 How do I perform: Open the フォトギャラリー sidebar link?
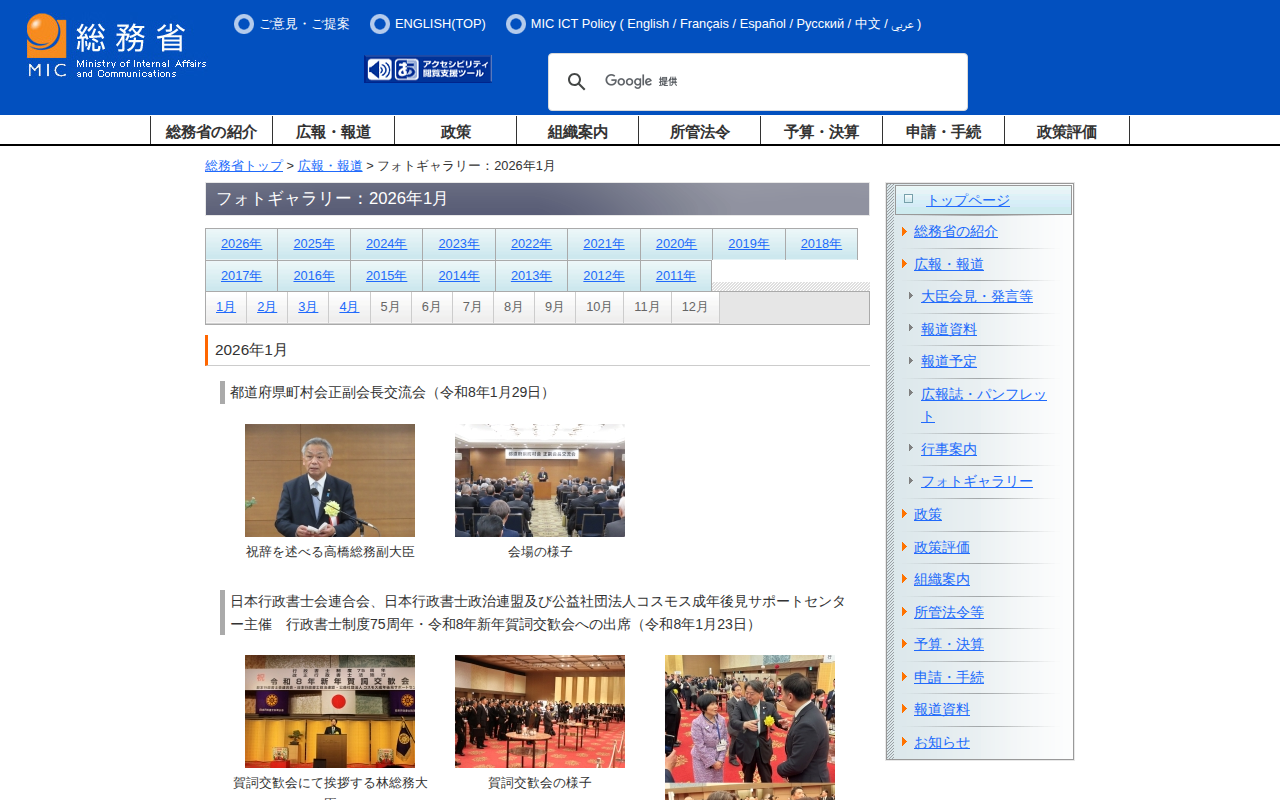click(976, 481)
